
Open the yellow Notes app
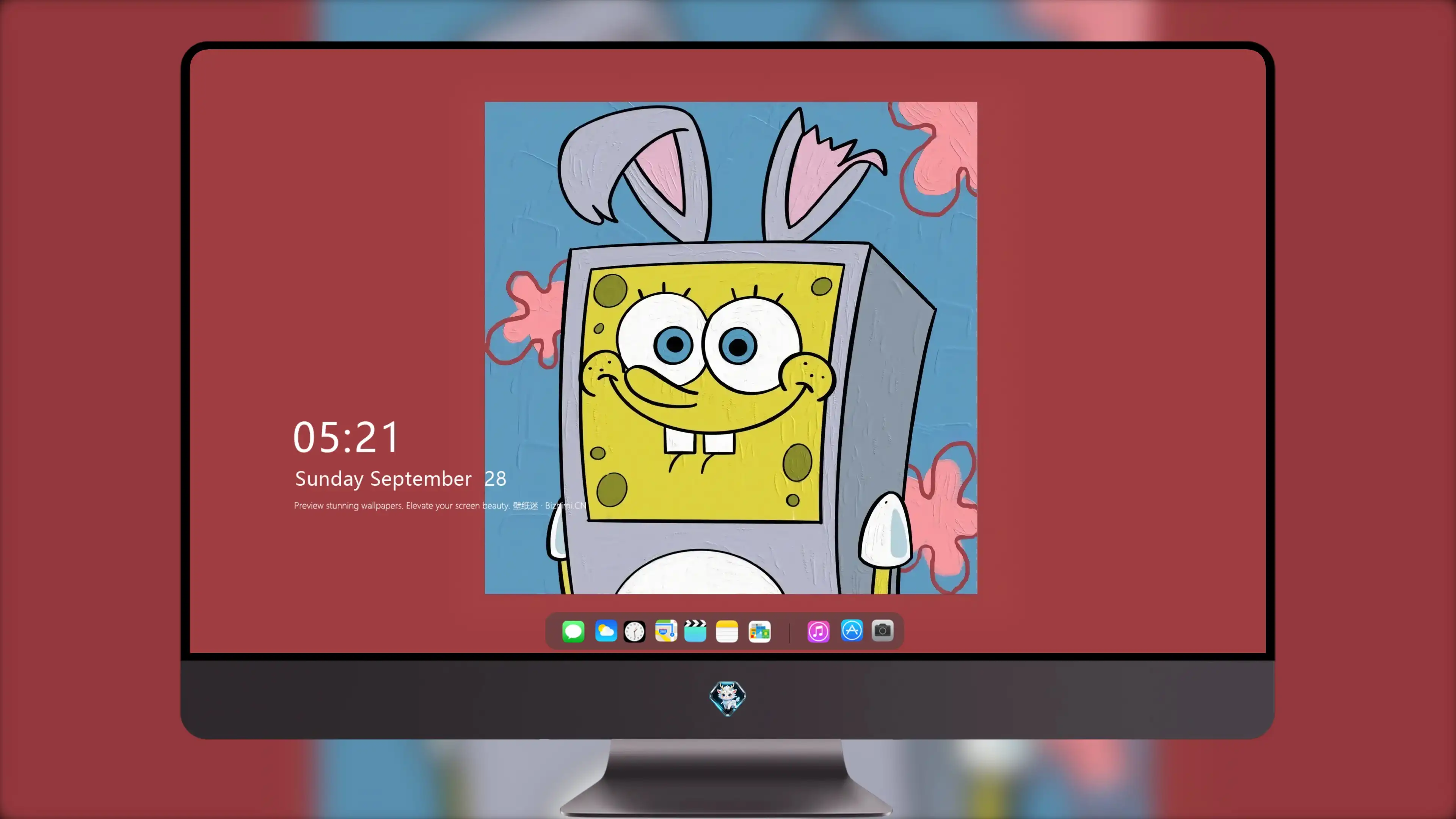(727, 631)
